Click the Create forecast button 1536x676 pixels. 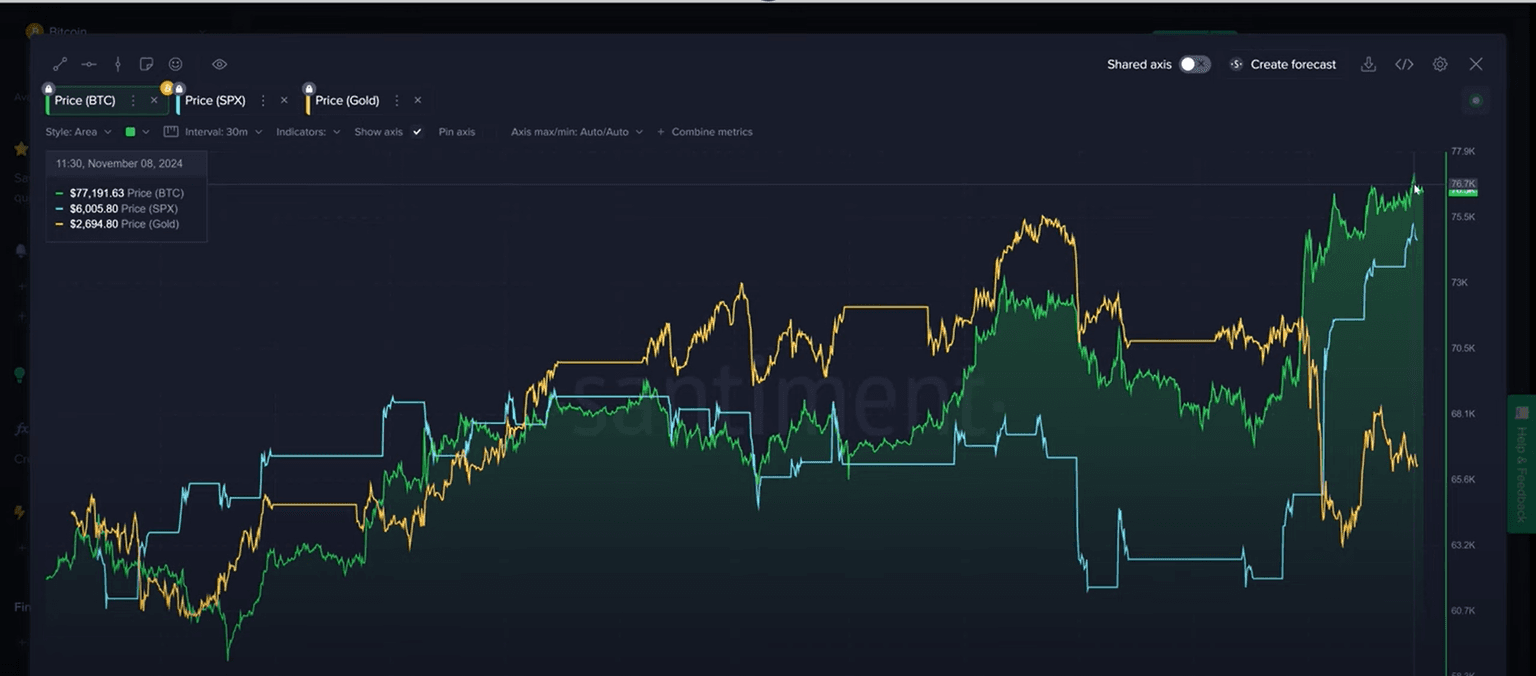(x=1283, y=64)
